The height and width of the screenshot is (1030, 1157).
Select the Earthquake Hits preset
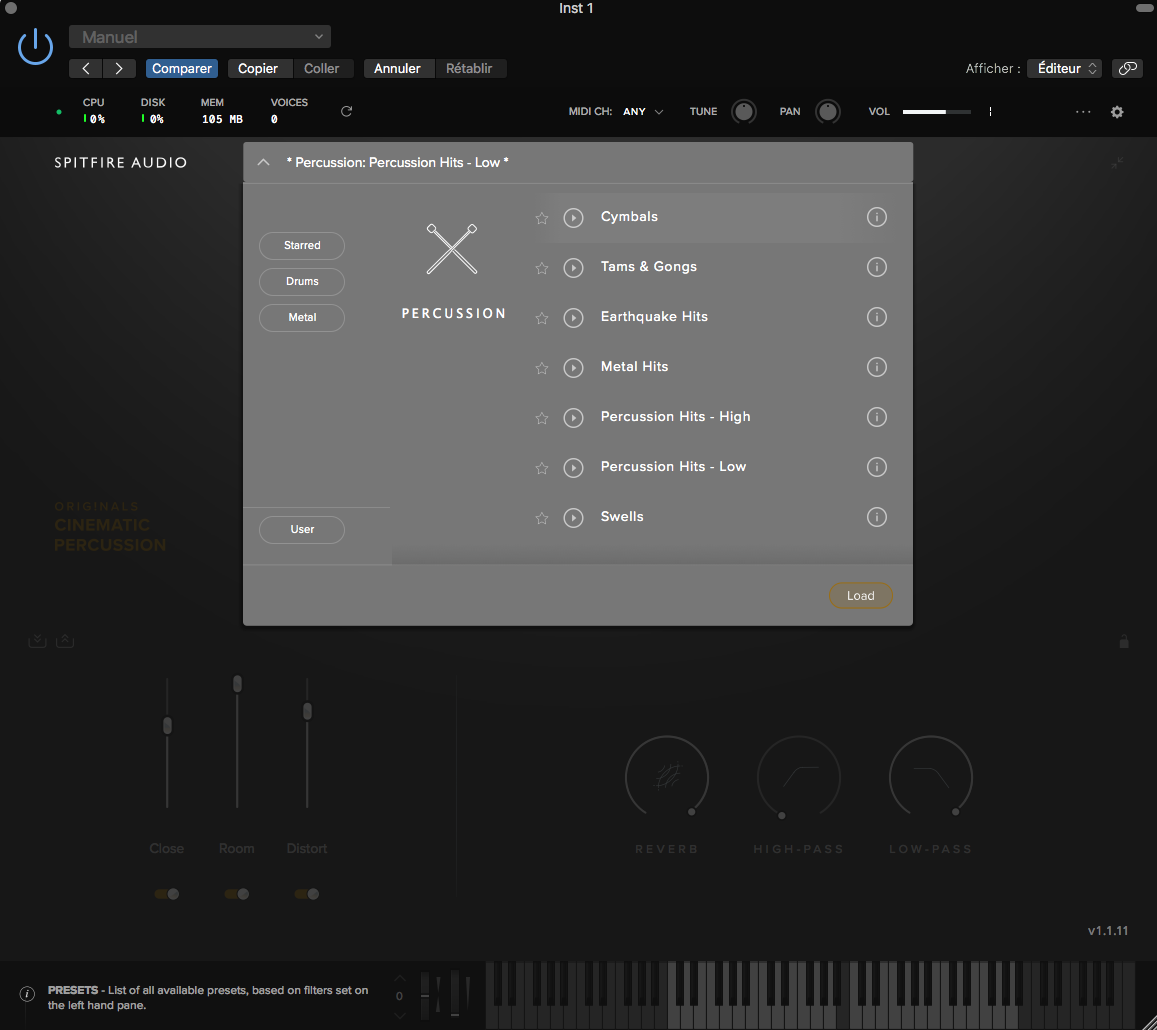pos(654,316)
